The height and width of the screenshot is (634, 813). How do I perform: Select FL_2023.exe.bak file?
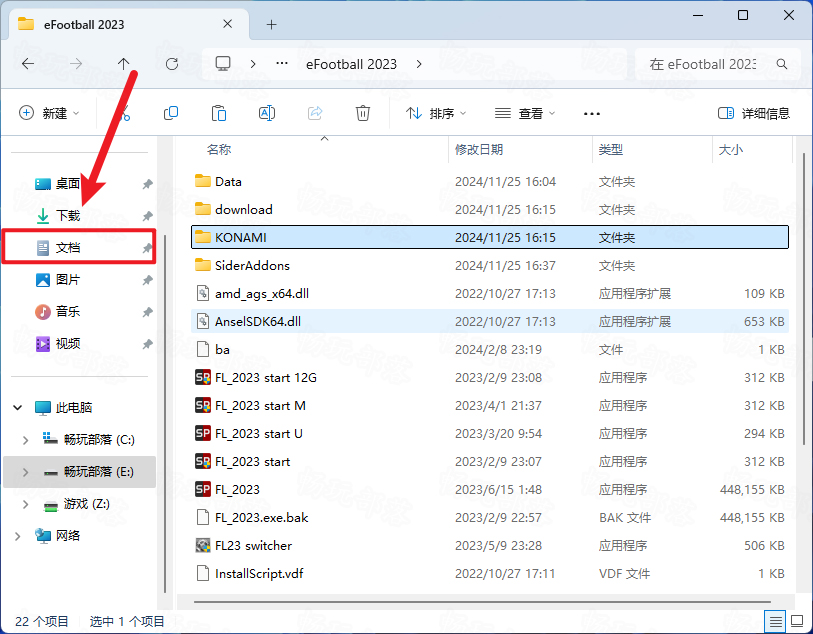(490, 517)
